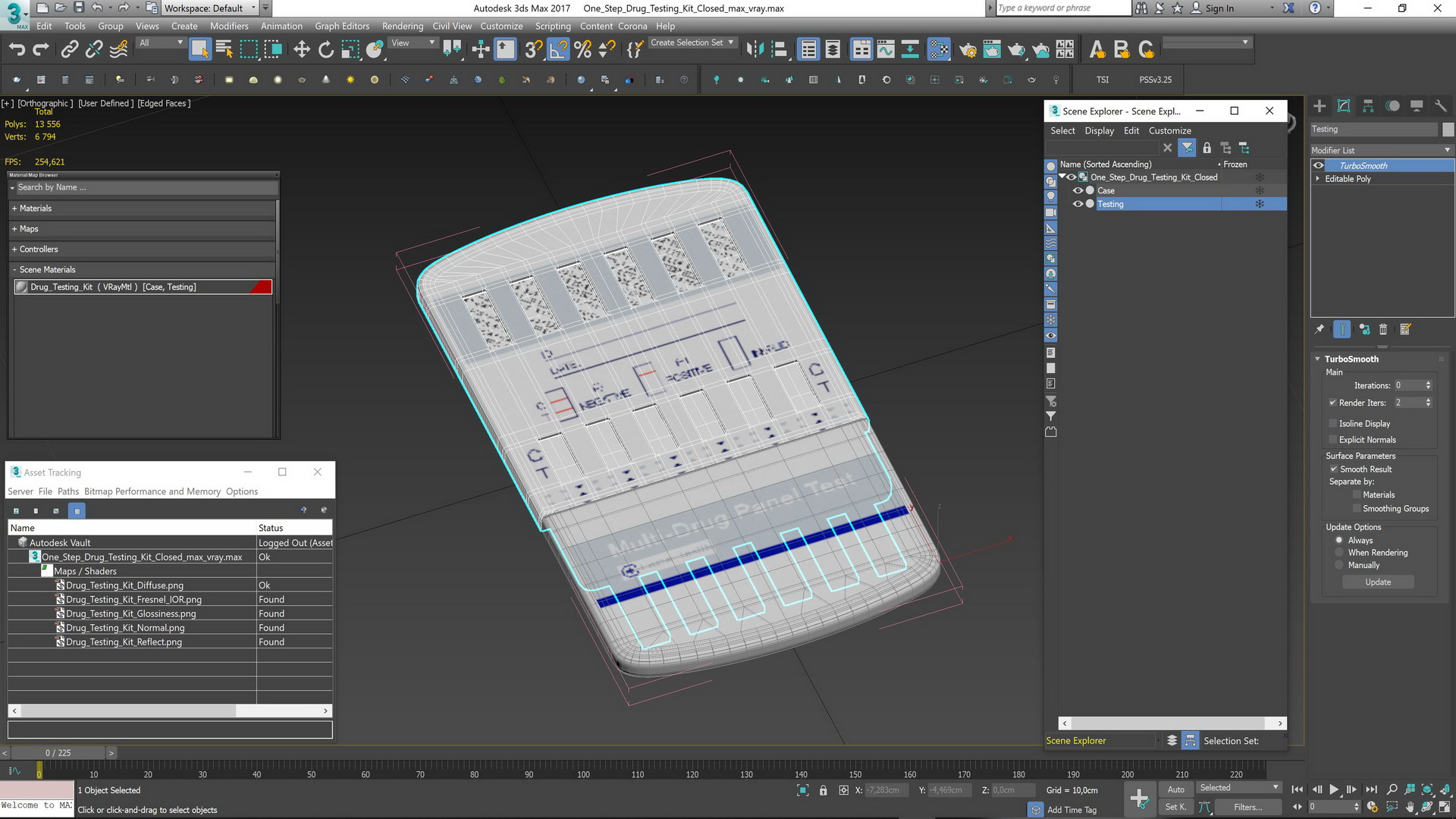Click the Mirror tool icon
Viewport: 1456px width, 819px height.
tap(755, 50)
